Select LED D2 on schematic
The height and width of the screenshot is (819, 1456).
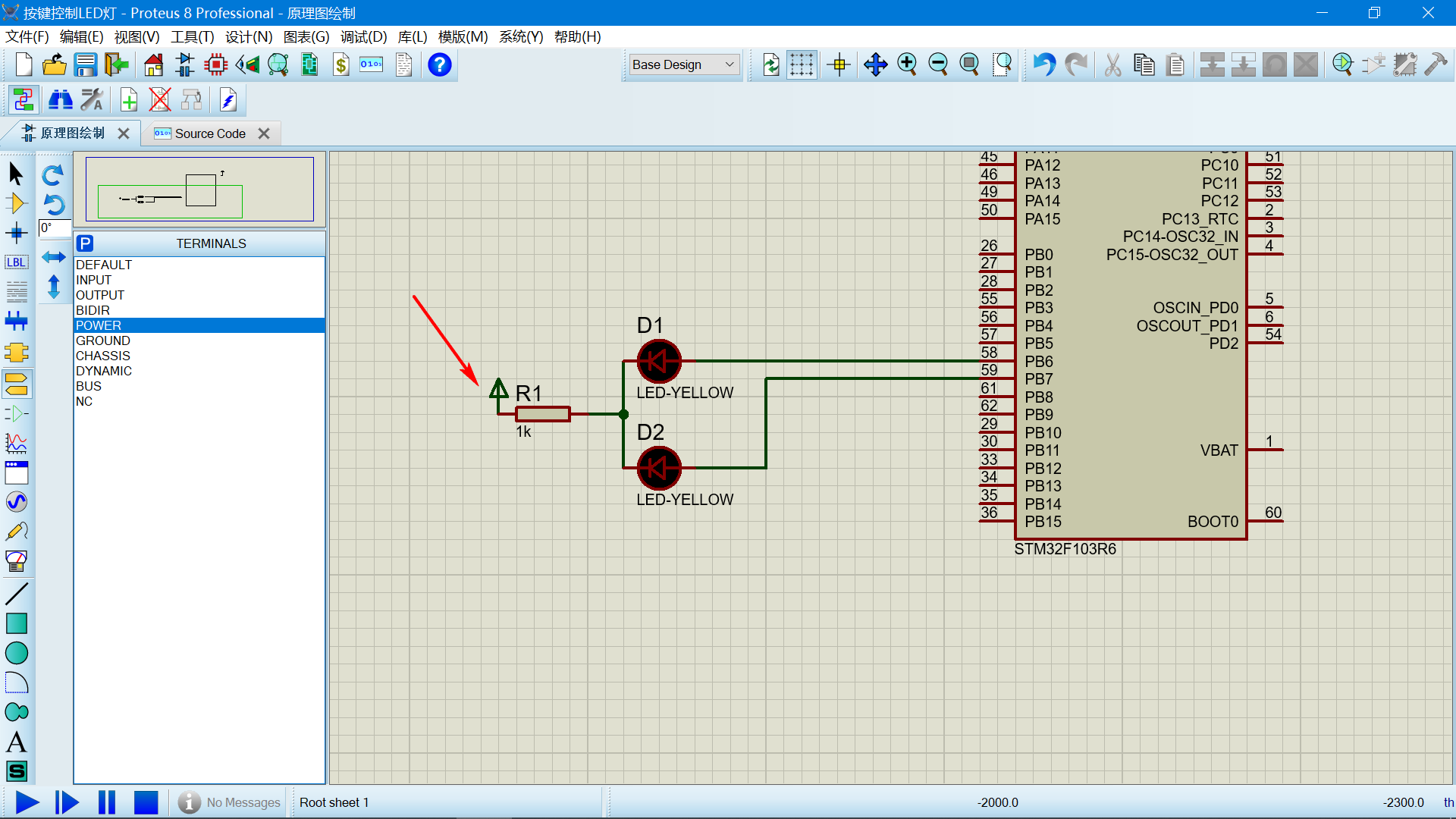[659, 469]
